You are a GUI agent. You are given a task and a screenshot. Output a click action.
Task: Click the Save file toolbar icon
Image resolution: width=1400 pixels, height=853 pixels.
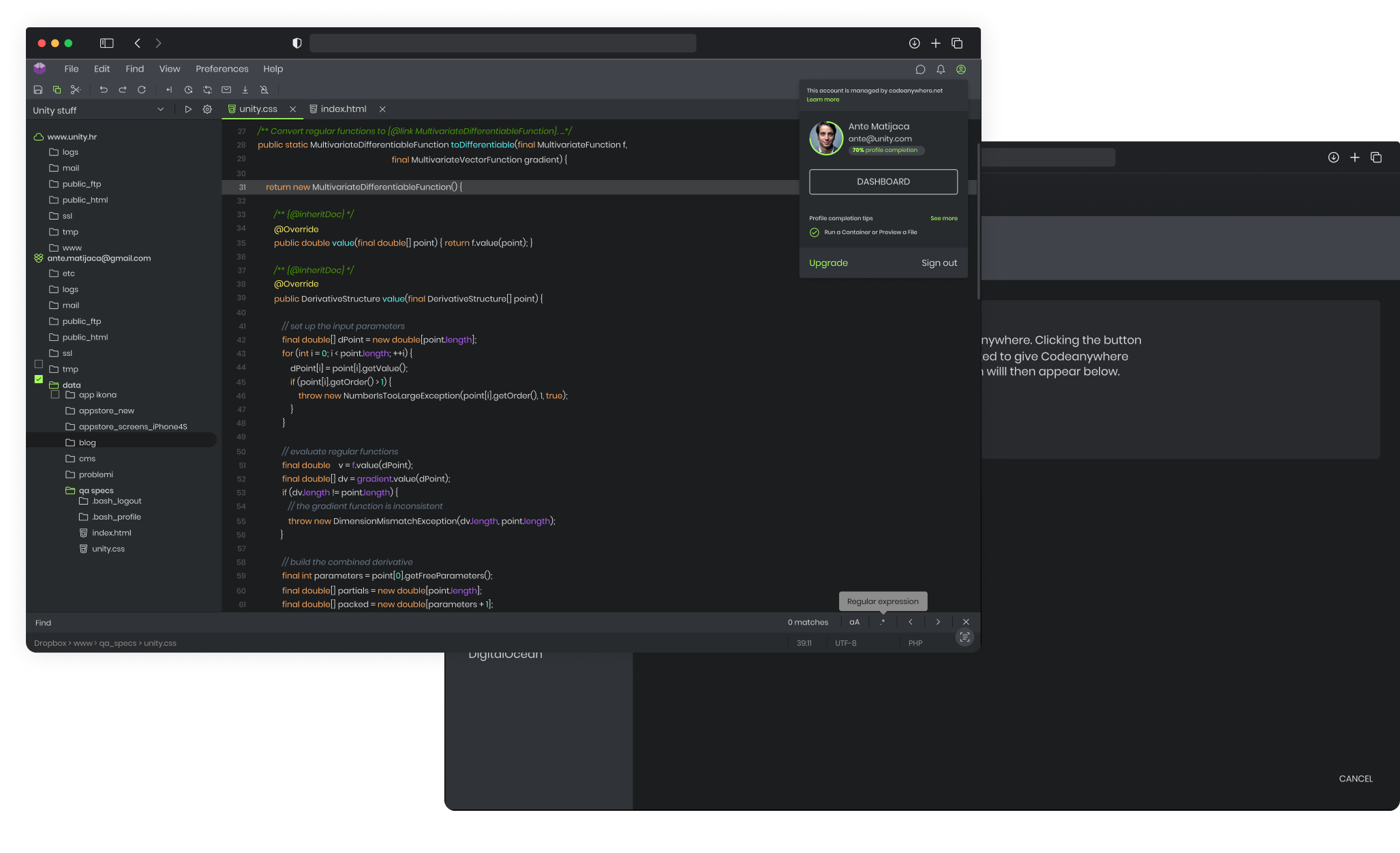click(x=38, y=89)
